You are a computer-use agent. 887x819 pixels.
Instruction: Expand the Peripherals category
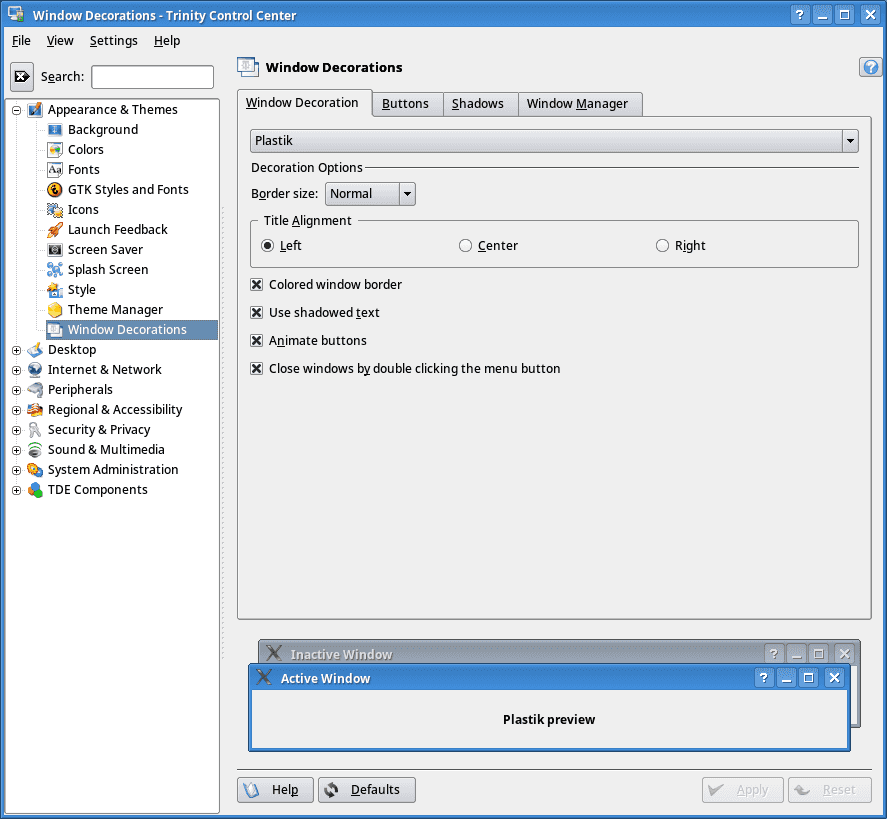tap(16, 390)
